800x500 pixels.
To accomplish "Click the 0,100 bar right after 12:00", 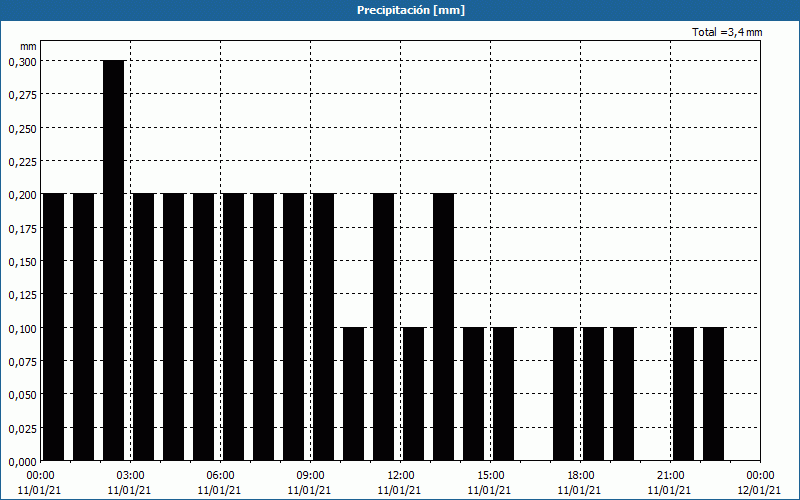I will tap(414, 394).
